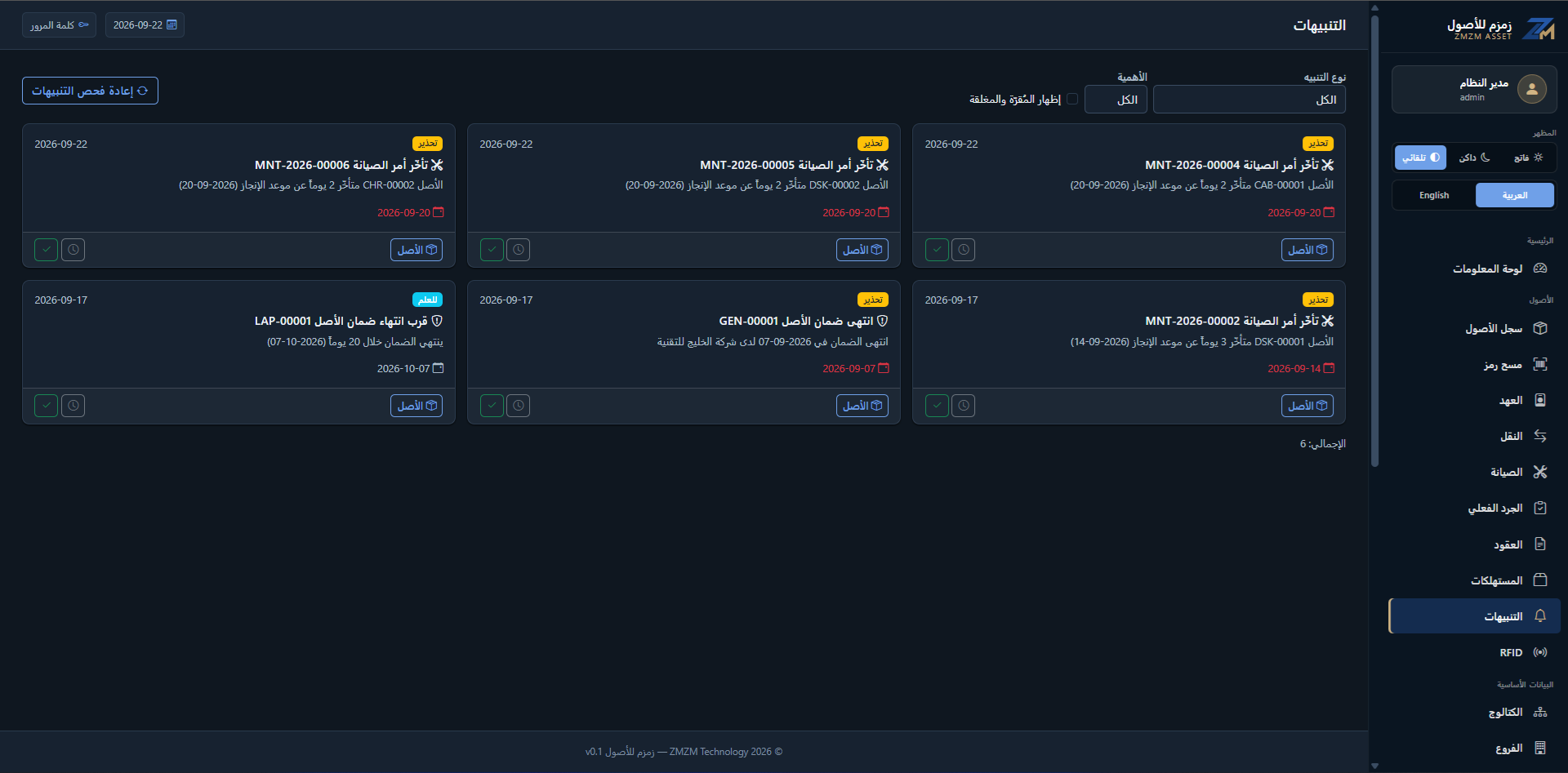
Task: Click the re-check alerts button
Action: coord(90,91)
